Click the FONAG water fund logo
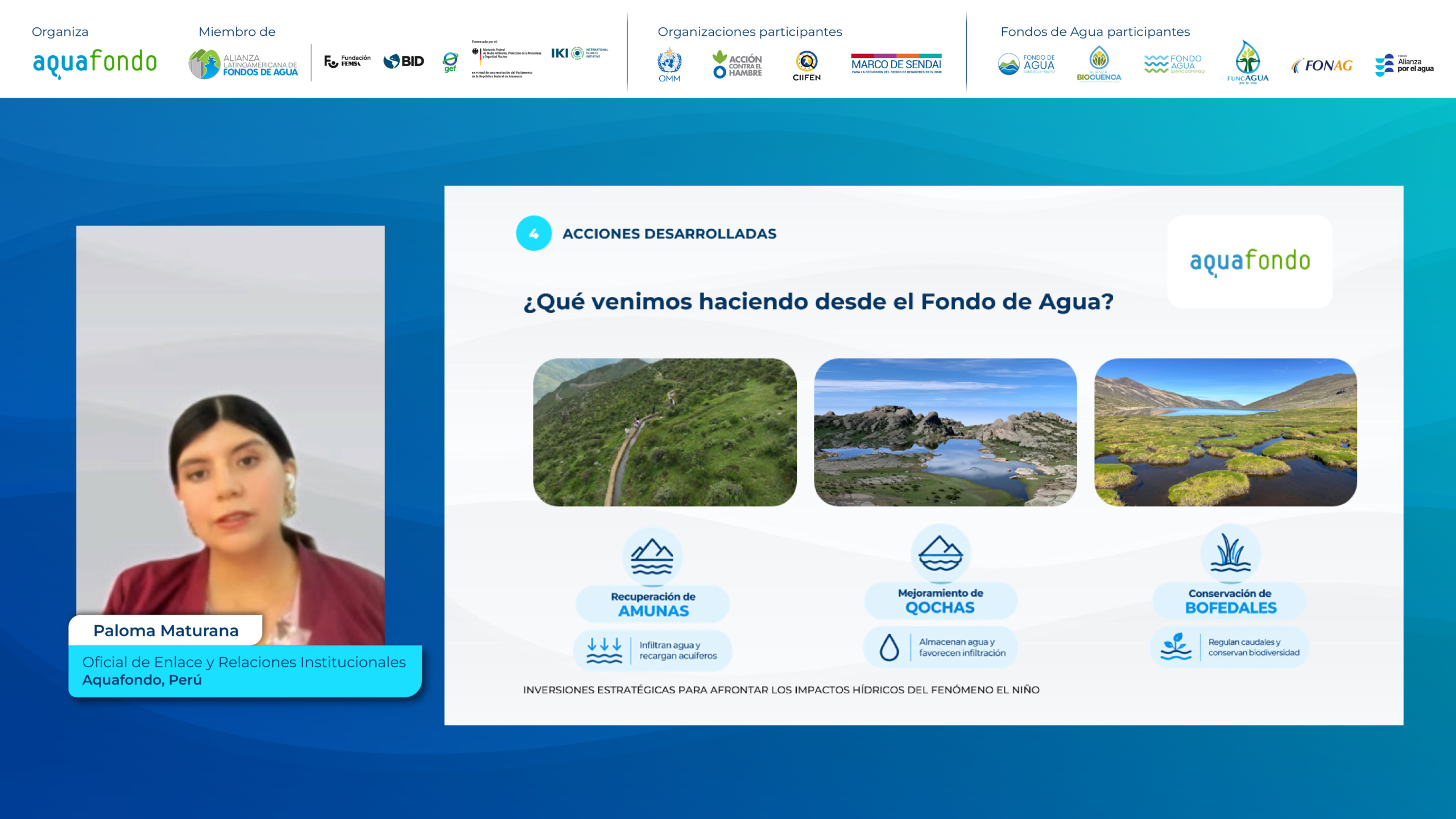Viewport: 1456px width, 819px height. point(1322,65)
